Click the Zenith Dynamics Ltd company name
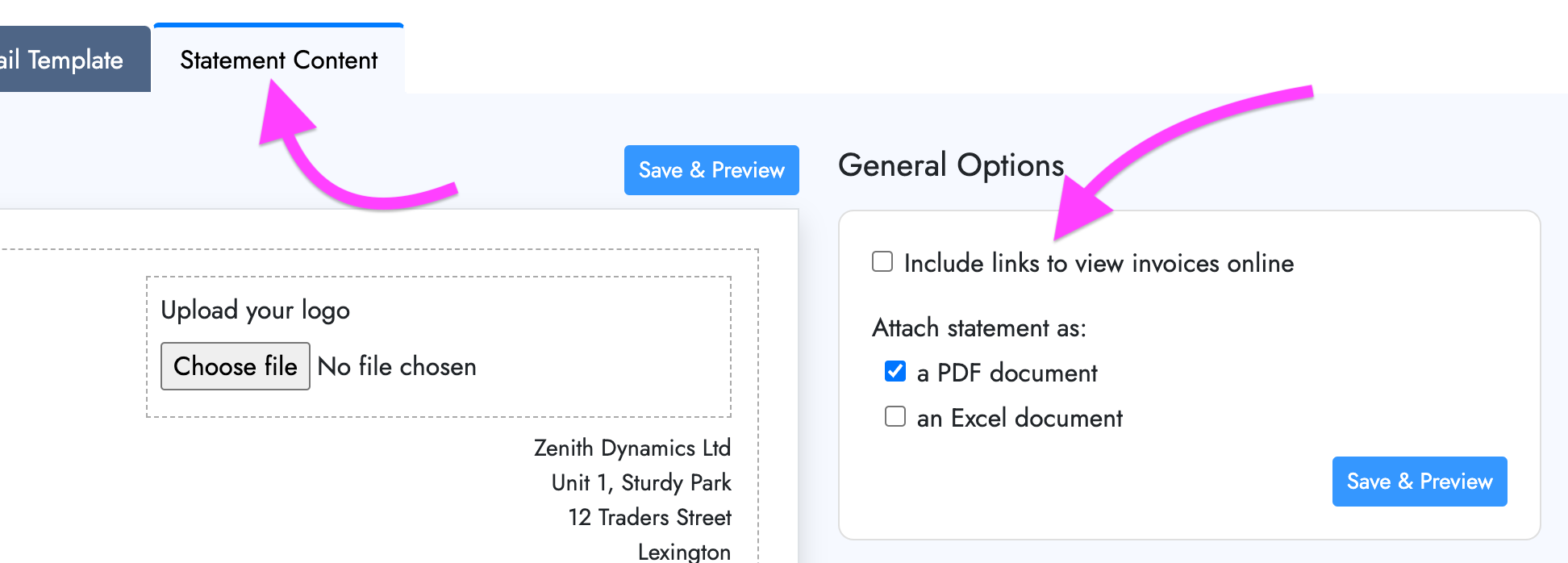The image size is (1568, 563). coord(632,448)
